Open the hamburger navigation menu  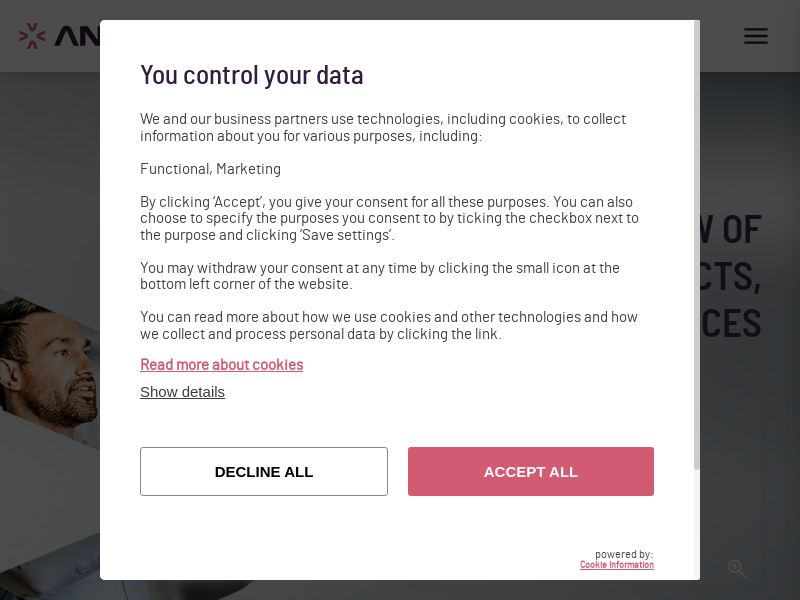click(756, 36)
